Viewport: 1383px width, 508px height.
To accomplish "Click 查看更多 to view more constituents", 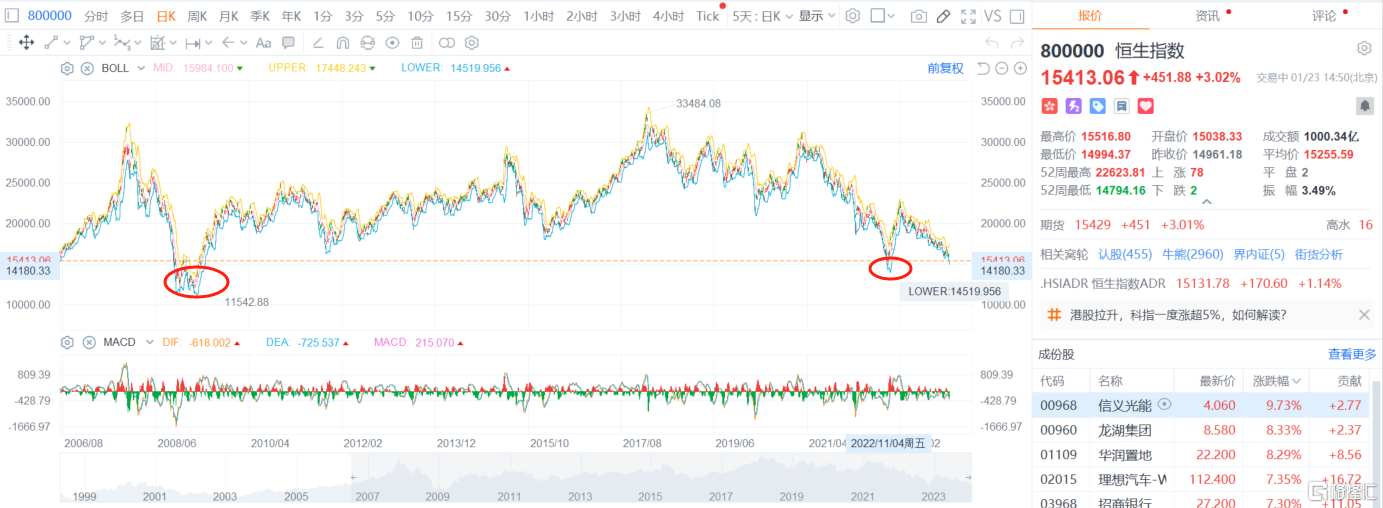I will point(1351,354).
